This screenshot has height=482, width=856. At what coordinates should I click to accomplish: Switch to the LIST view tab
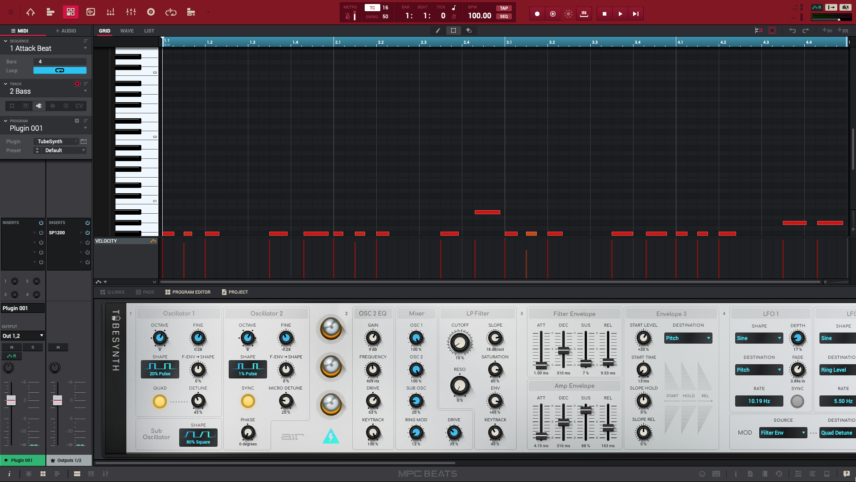tap(149, 31)
